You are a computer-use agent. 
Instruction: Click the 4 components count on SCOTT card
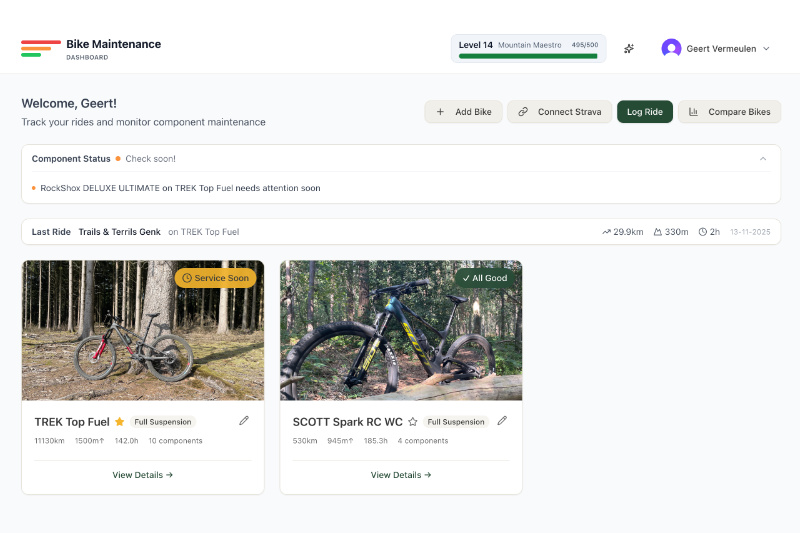tap(423, 441)
